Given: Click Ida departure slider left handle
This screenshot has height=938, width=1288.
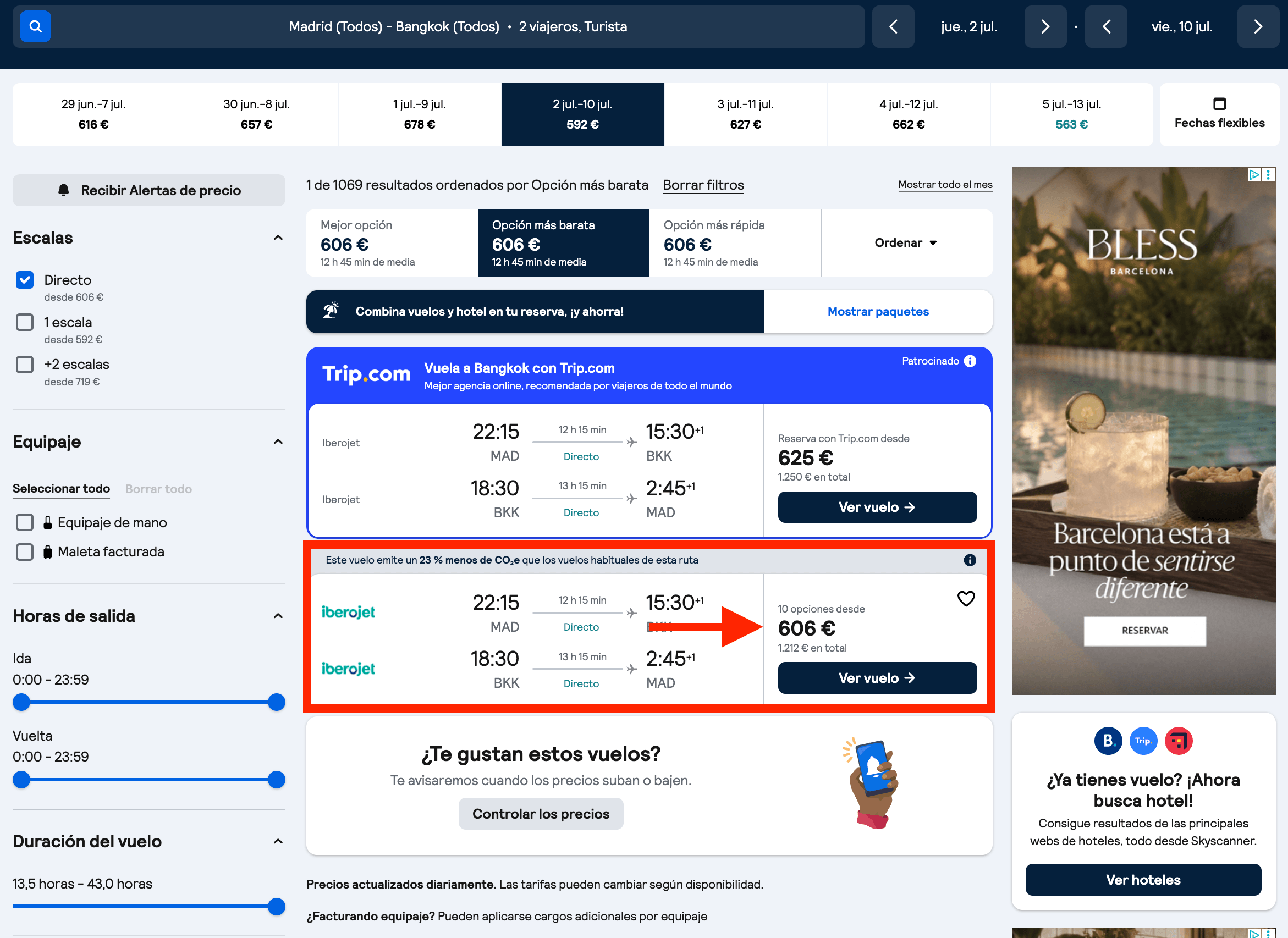Looking at the screenshot, I should click(x=21, y=702).
